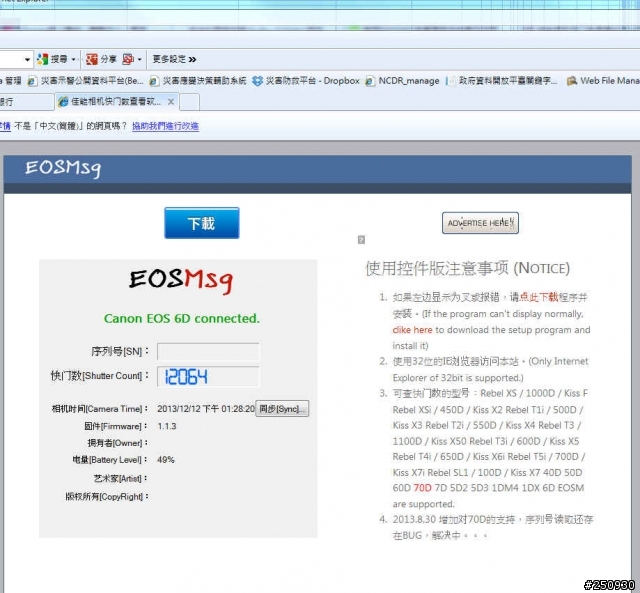Click the ADVERTISE HERE button

pyautogui.click(x=480, y=223)
